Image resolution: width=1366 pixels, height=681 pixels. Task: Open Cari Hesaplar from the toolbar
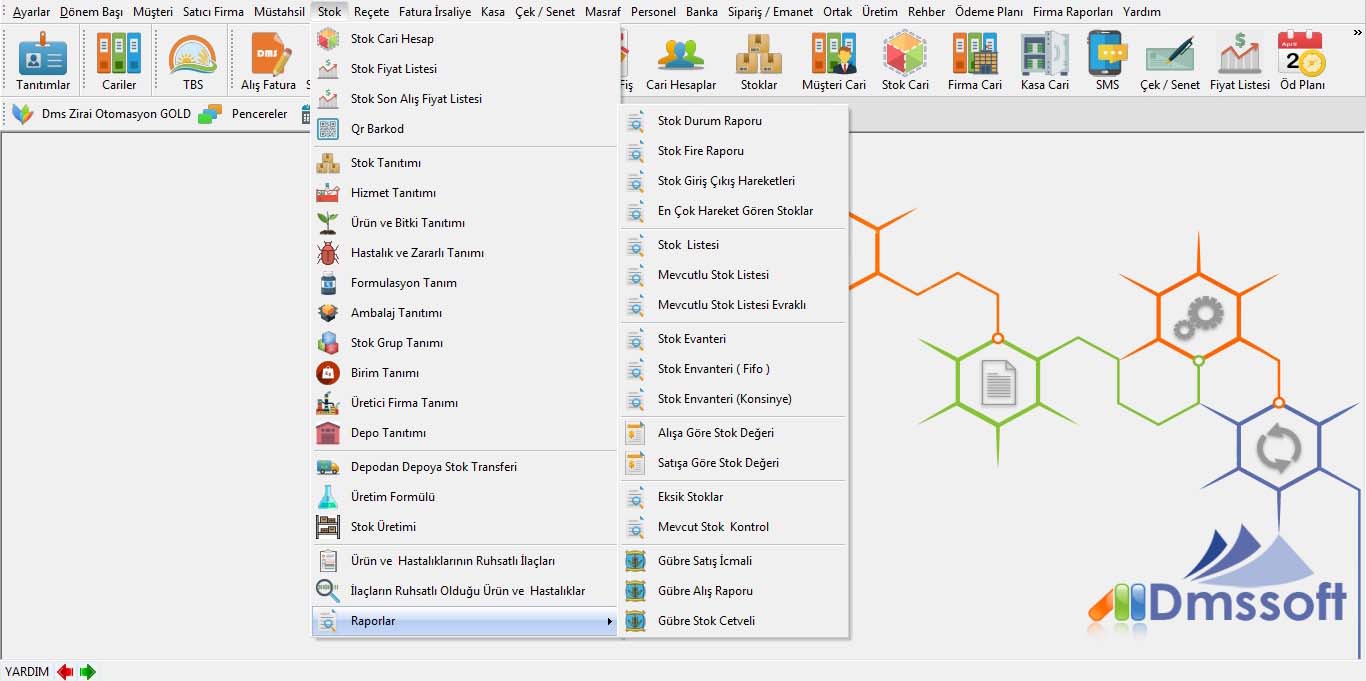(x=681, y=61)
